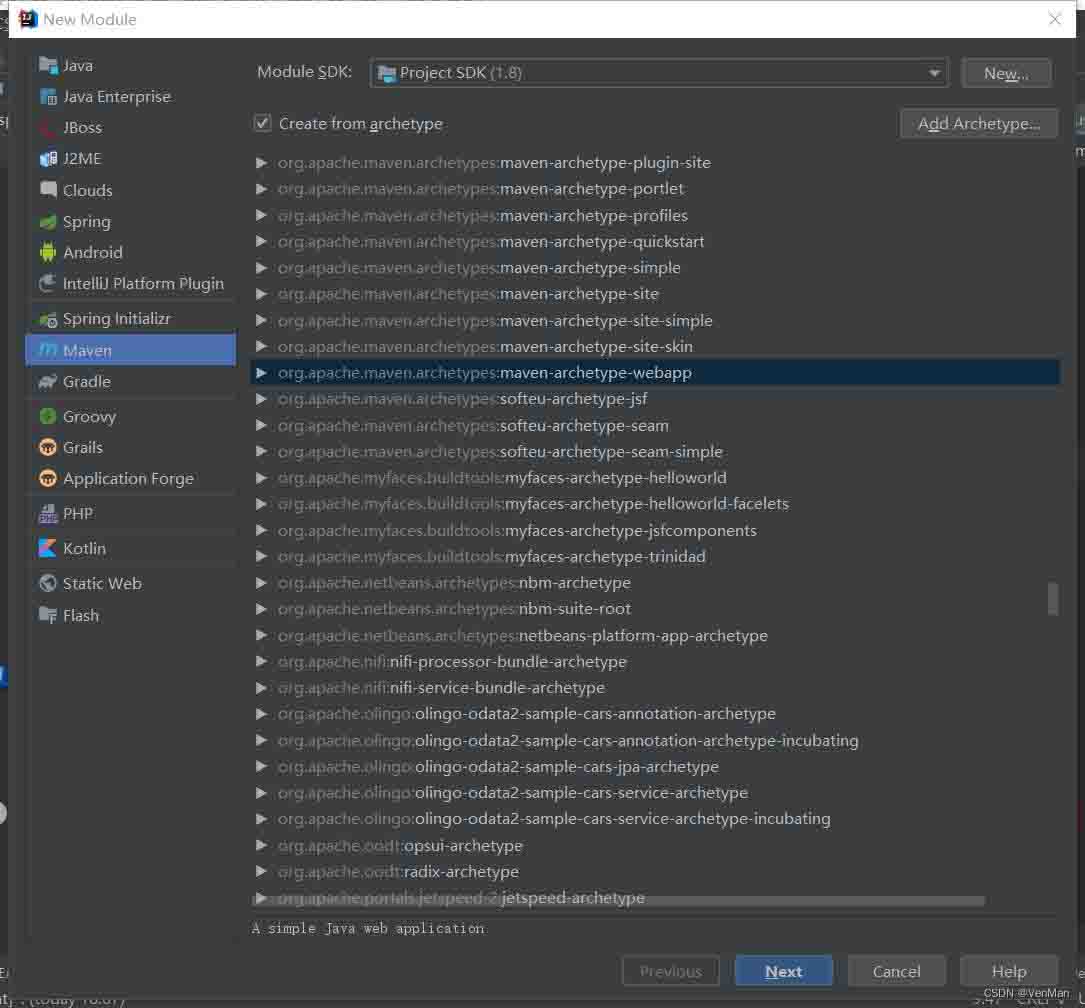Select Kotlin module type
This screenshot has height=1008, width=1085.
131,549
